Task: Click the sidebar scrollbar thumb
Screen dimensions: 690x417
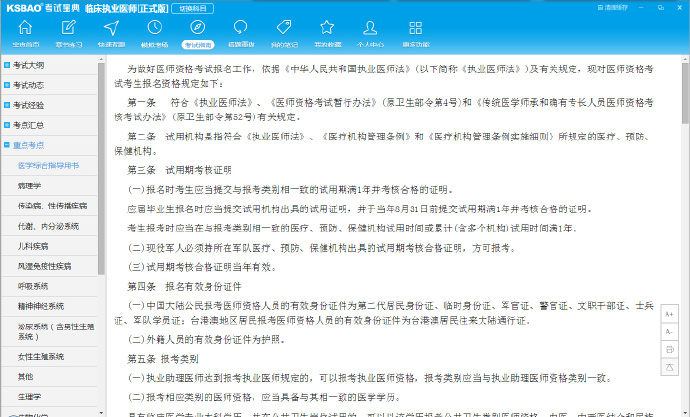Action: (x=101, y=169)
